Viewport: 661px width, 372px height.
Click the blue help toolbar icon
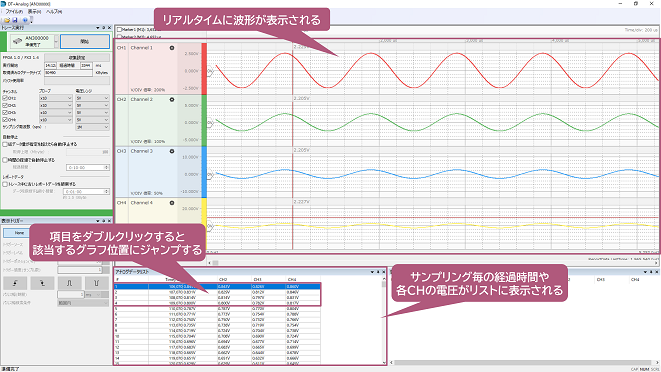pos(25,20)
